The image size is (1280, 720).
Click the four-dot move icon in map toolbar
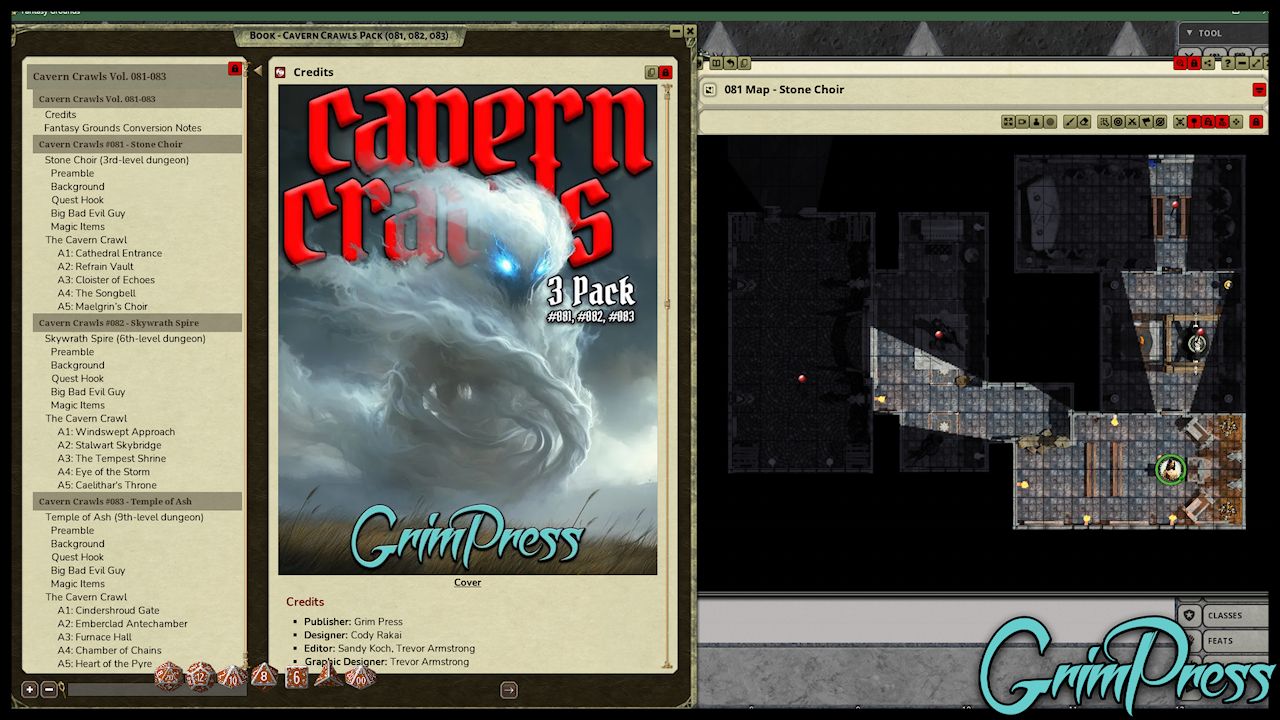[1236, 122]
